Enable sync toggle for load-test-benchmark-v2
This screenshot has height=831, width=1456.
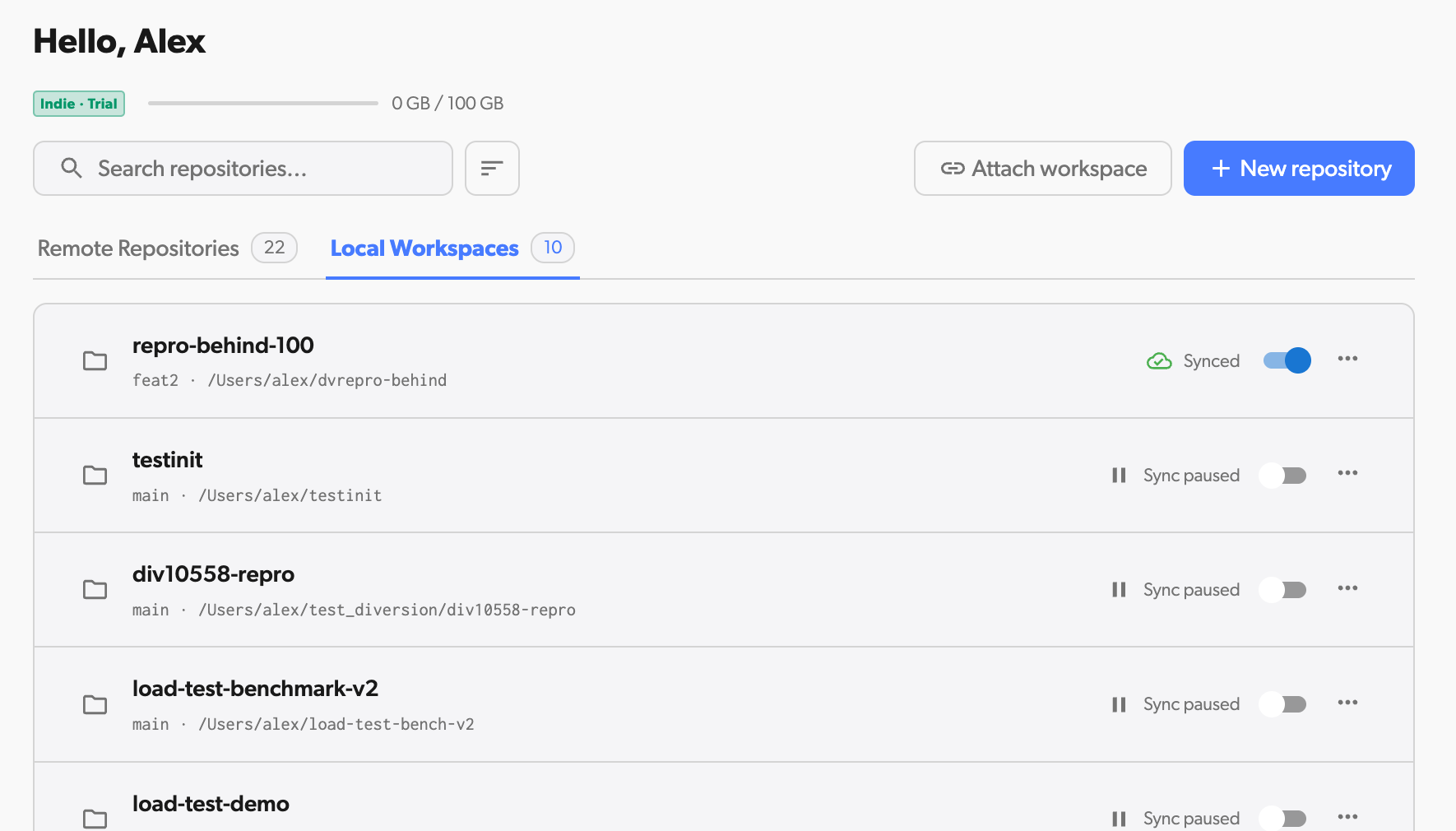pyautogui.click(x=1283, y=704)
